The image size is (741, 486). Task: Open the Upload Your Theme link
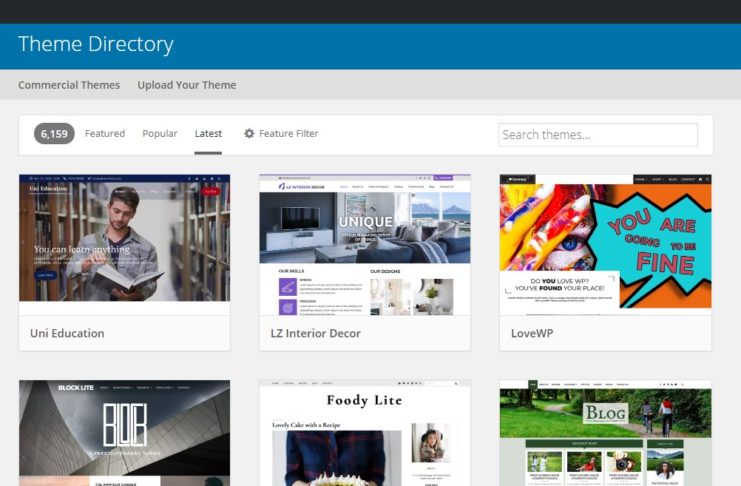tap(187, 85)
